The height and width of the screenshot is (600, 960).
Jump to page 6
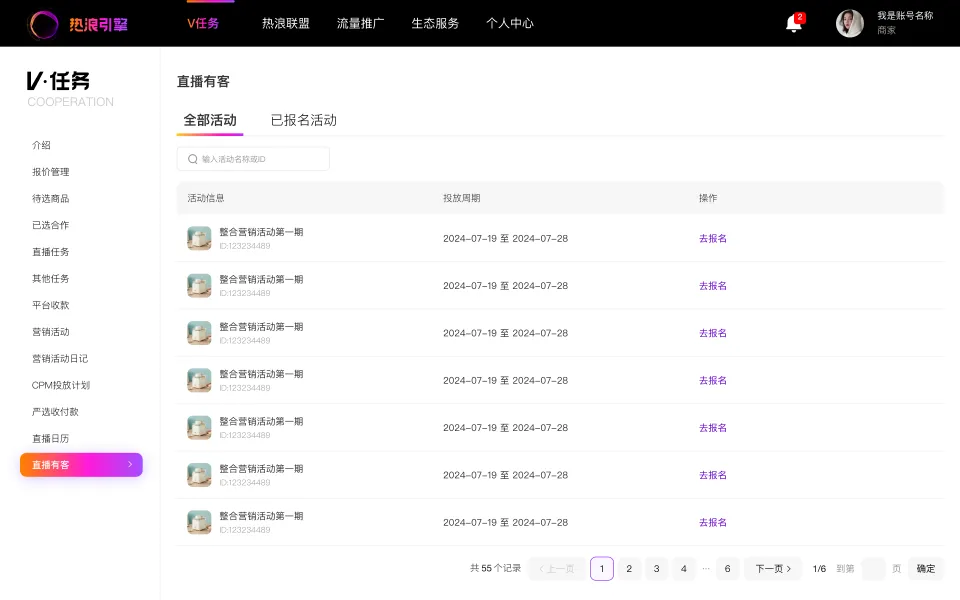click(x=727, y=569)
